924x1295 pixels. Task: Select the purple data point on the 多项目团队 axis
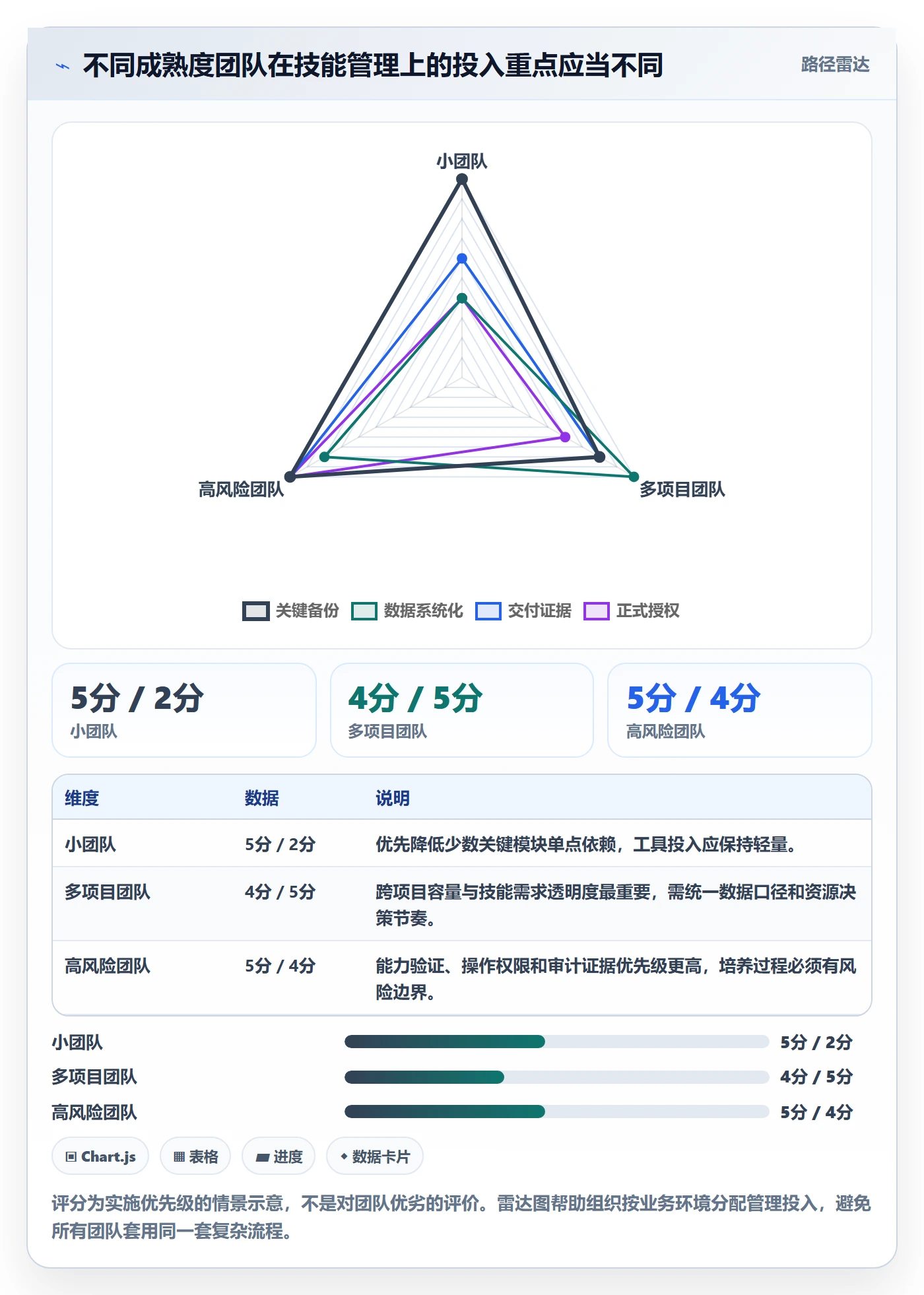click(x=565, y=437)
